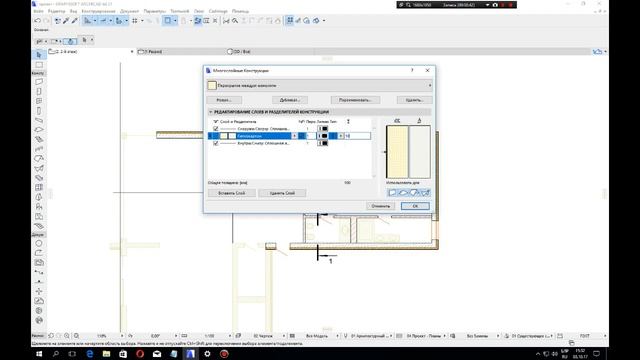Viewport: 640px width, 360px height.
Task: Open scale 1:100 dropdown in bottom bar
Action: click(230, 336)
